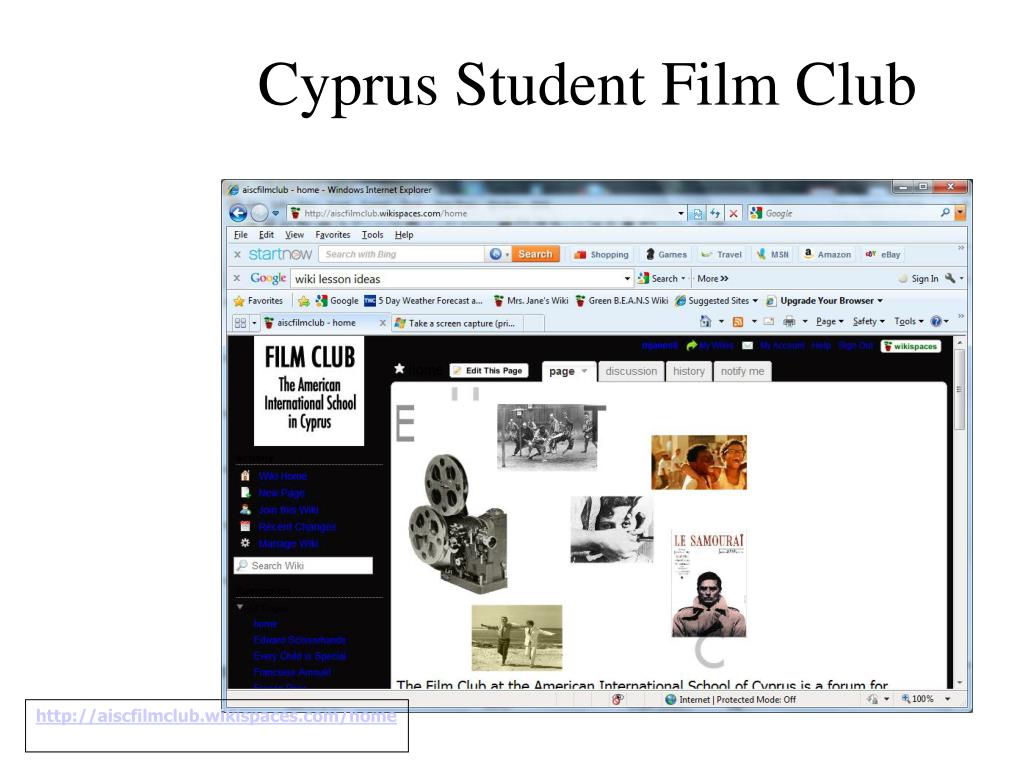Image resolution: width=1024 pixels, height=768 pixels.
Task: Click the Google toolbar wrench settings icon
Action: pyautogui.click(x=950, y=278)
